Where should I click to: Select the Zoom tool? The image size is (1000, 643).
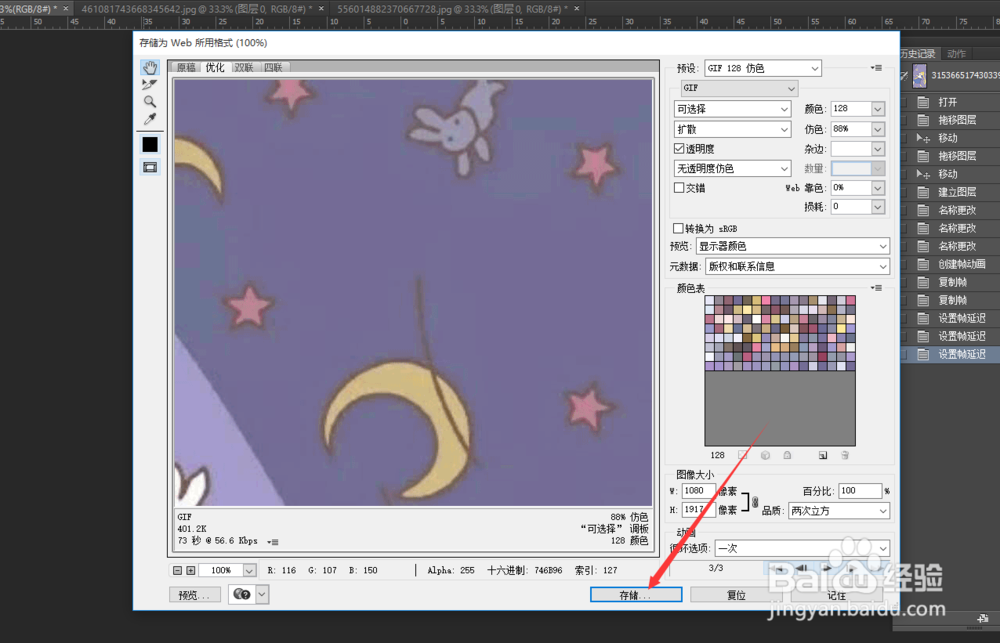click(150, 101)
